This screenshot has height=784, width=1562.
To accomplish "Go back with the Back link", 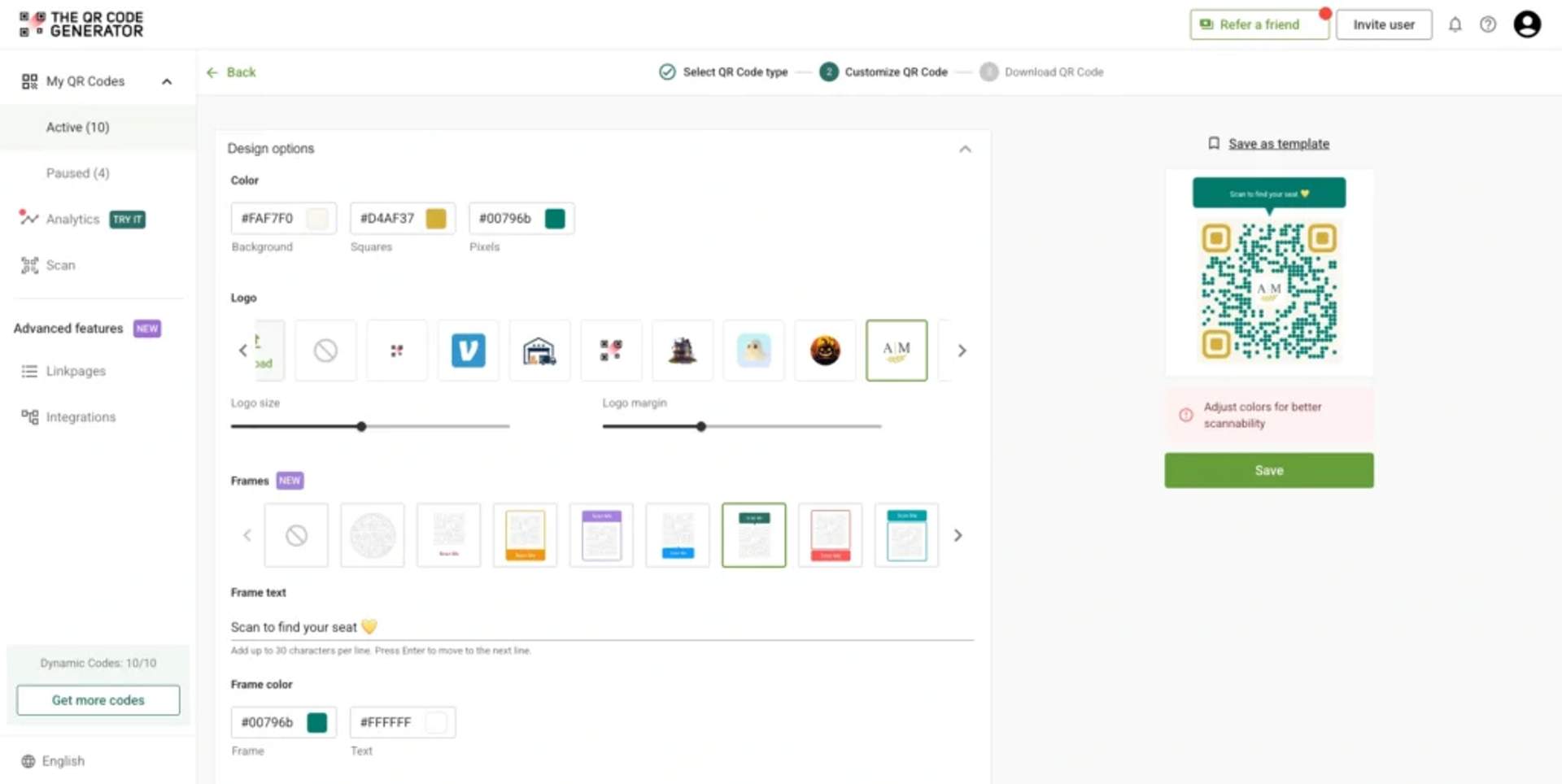I will [231, 72].
